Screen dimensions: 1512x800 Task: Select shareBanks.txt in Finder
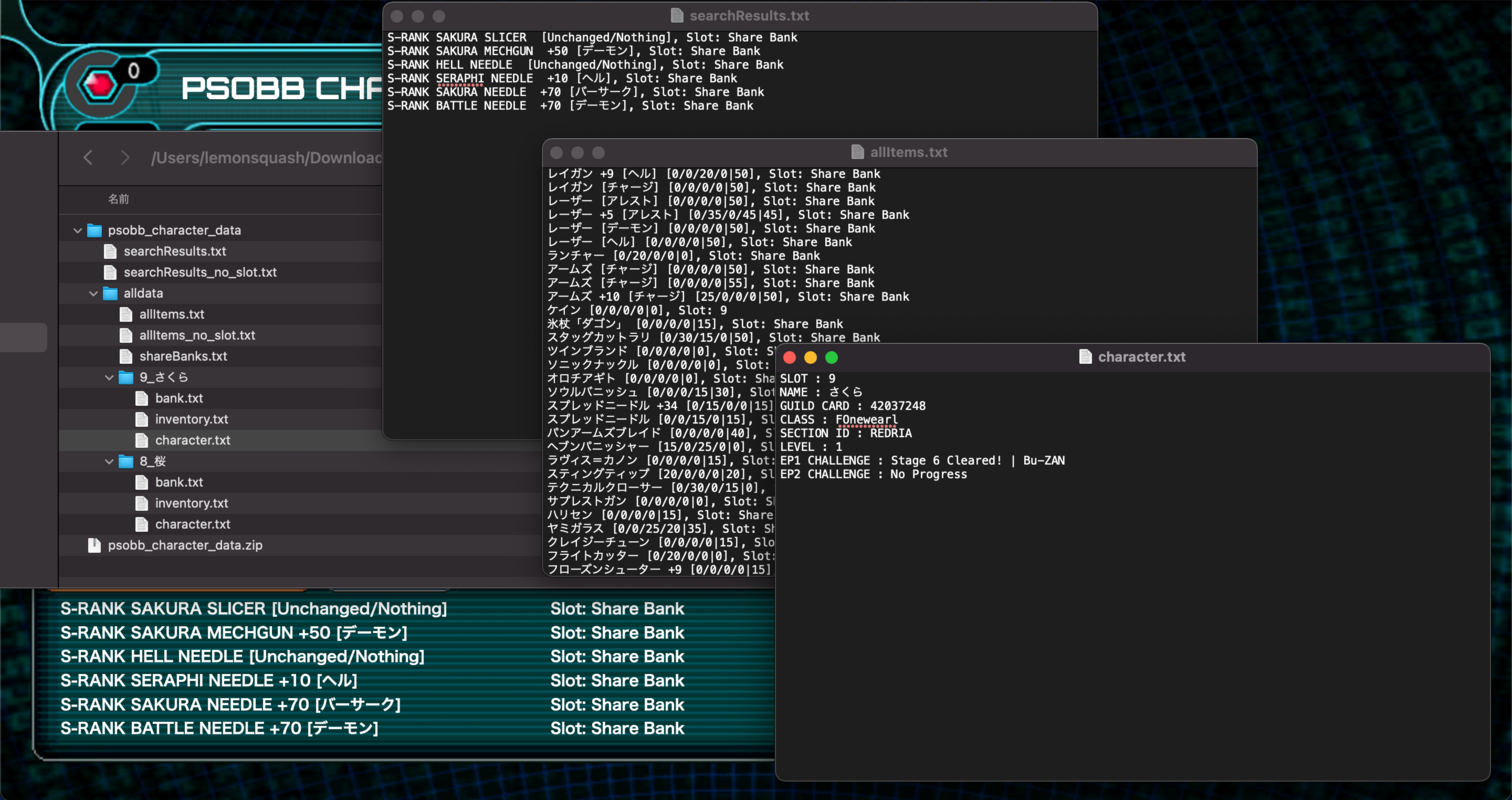[x=183, y=356]
